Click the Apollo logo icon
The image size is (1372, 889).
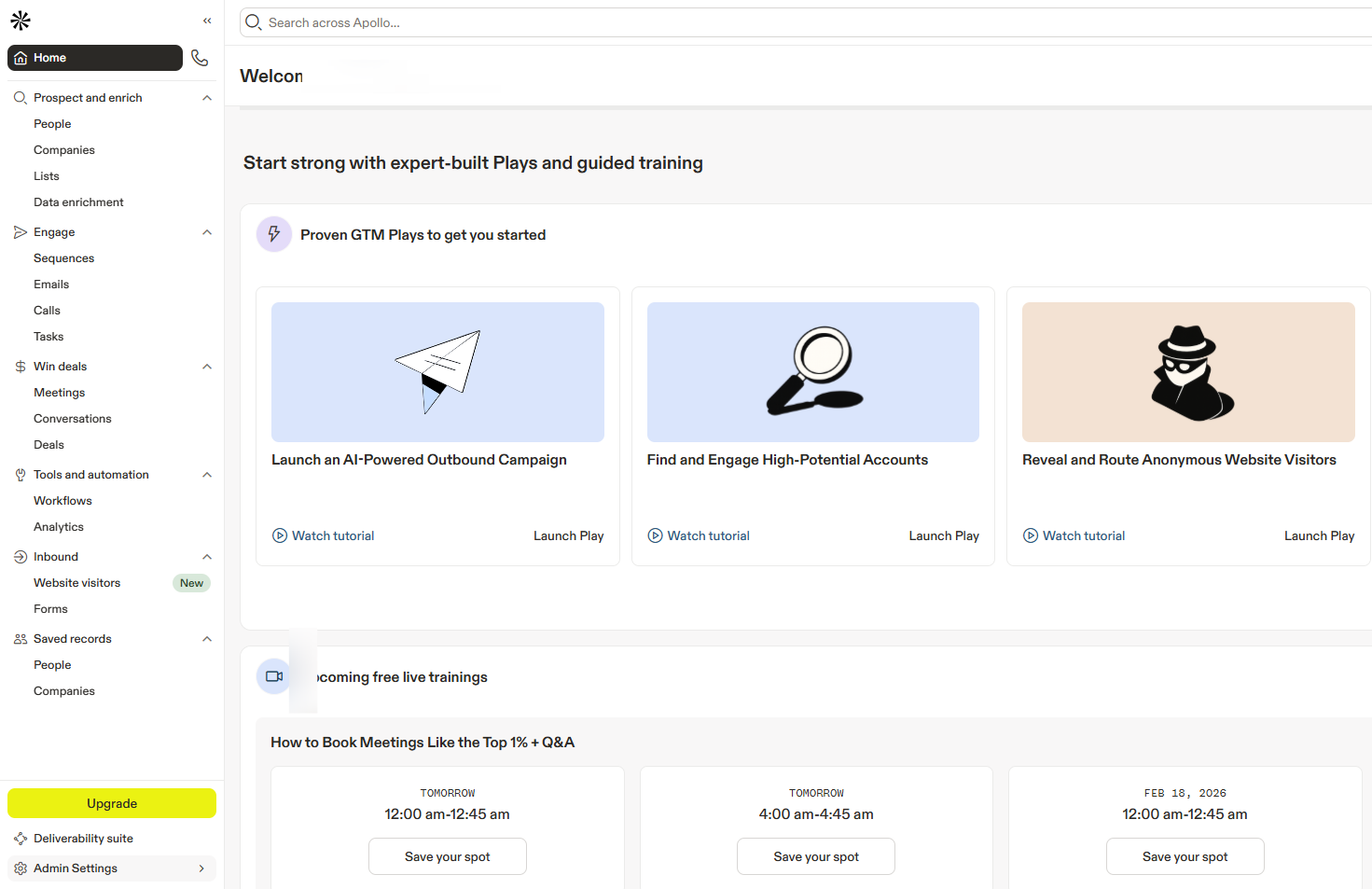(21, 21)
